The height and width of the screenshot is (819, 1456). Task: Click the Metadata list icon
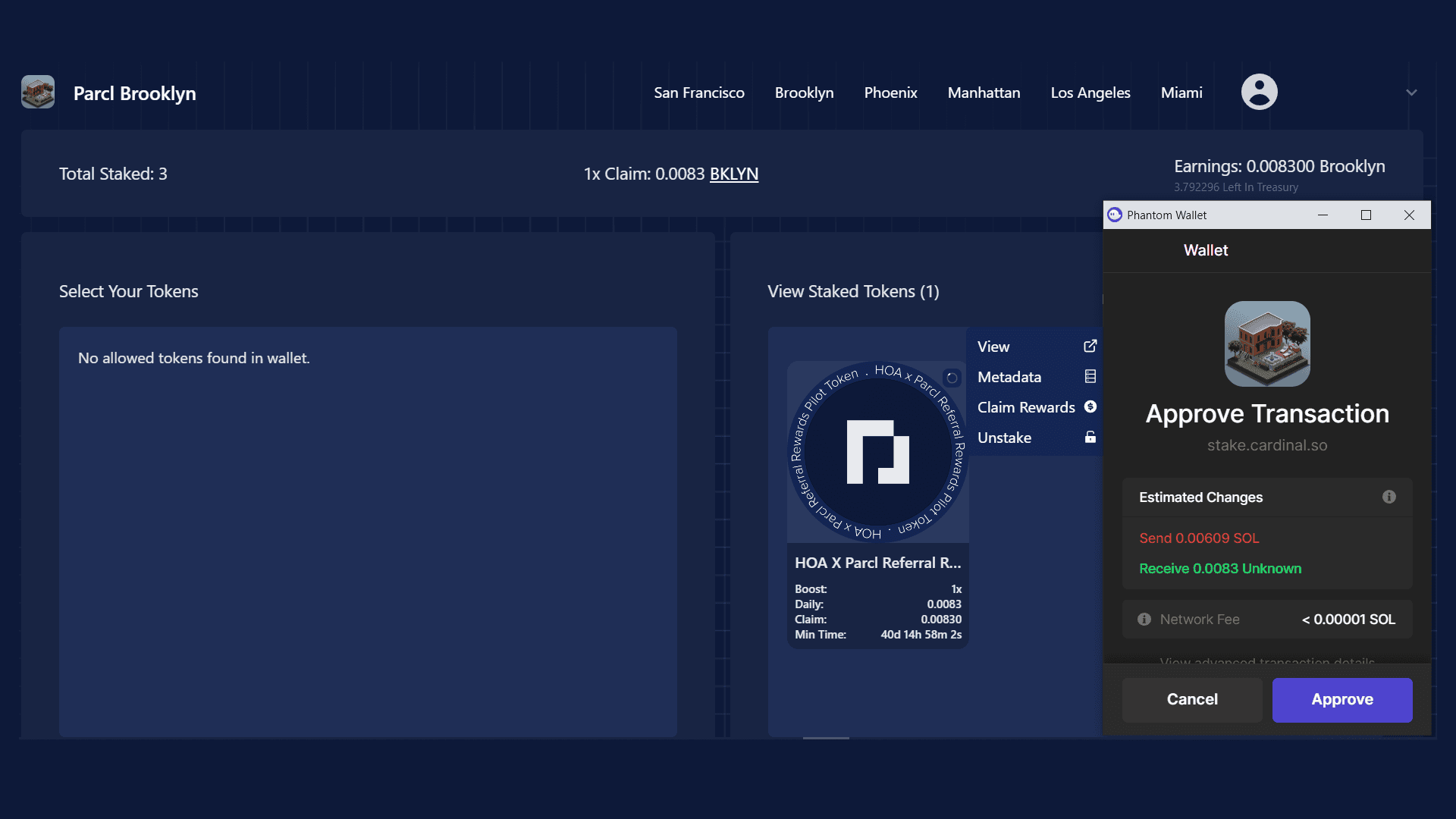coord(1090,376)
